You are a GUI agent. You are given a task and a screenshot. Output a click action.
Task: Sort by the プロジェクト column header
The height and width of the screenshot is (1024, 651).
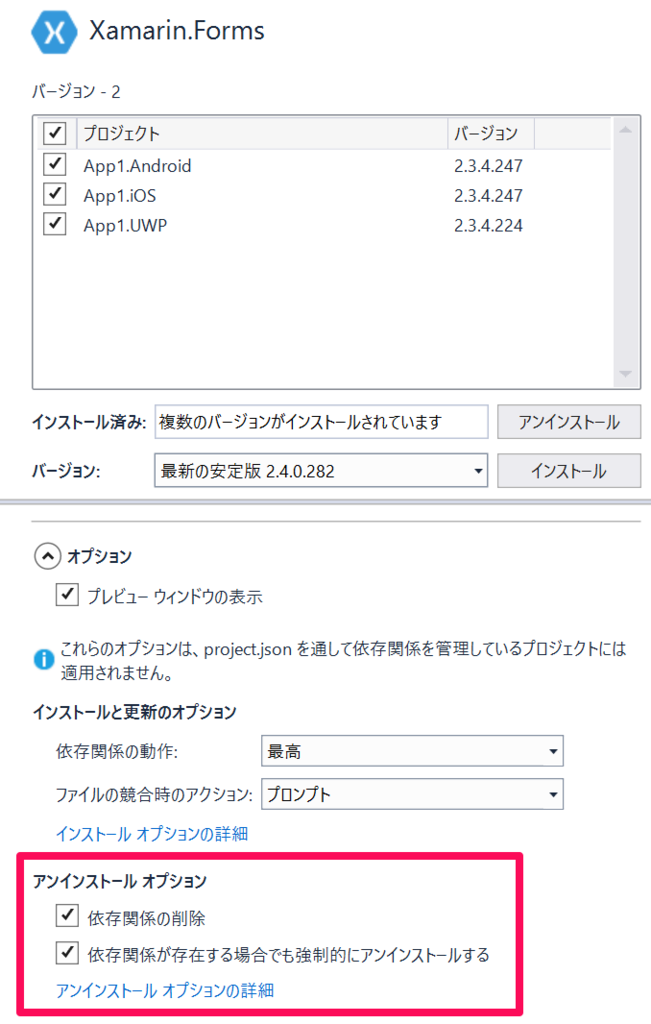(262, 133)
